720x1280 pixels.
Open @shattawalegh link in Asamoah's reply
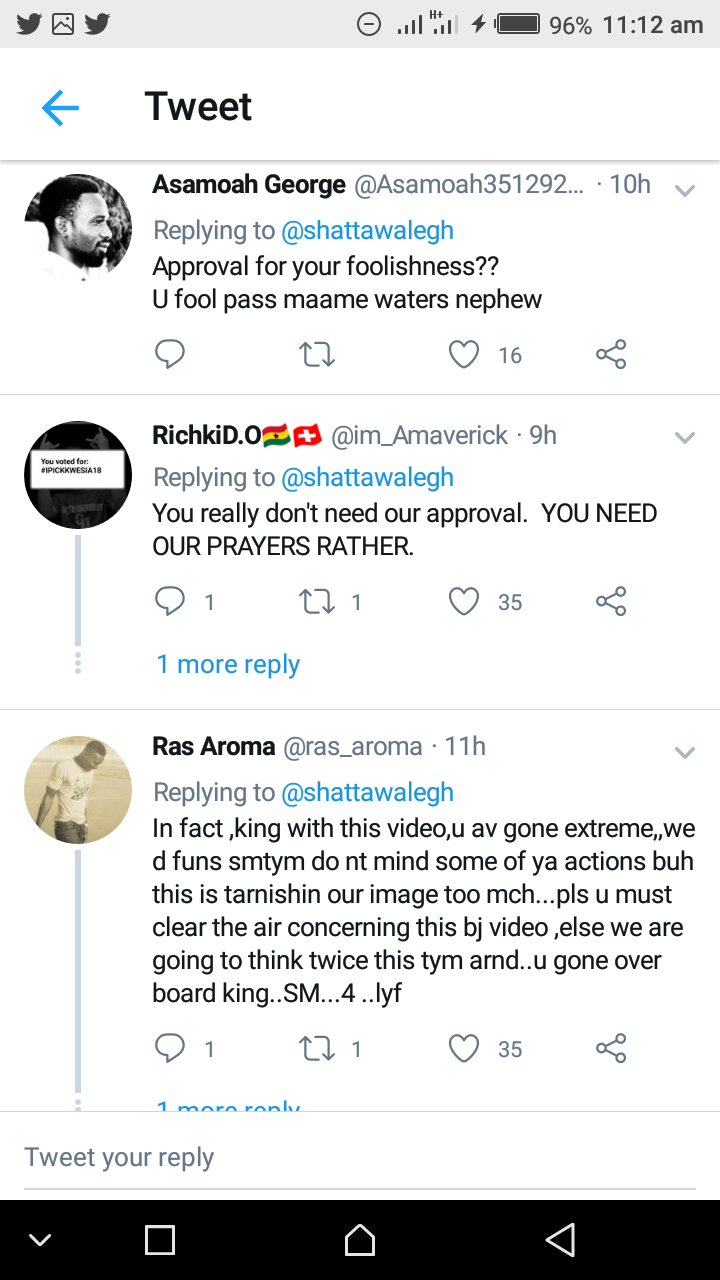point(367,231)
